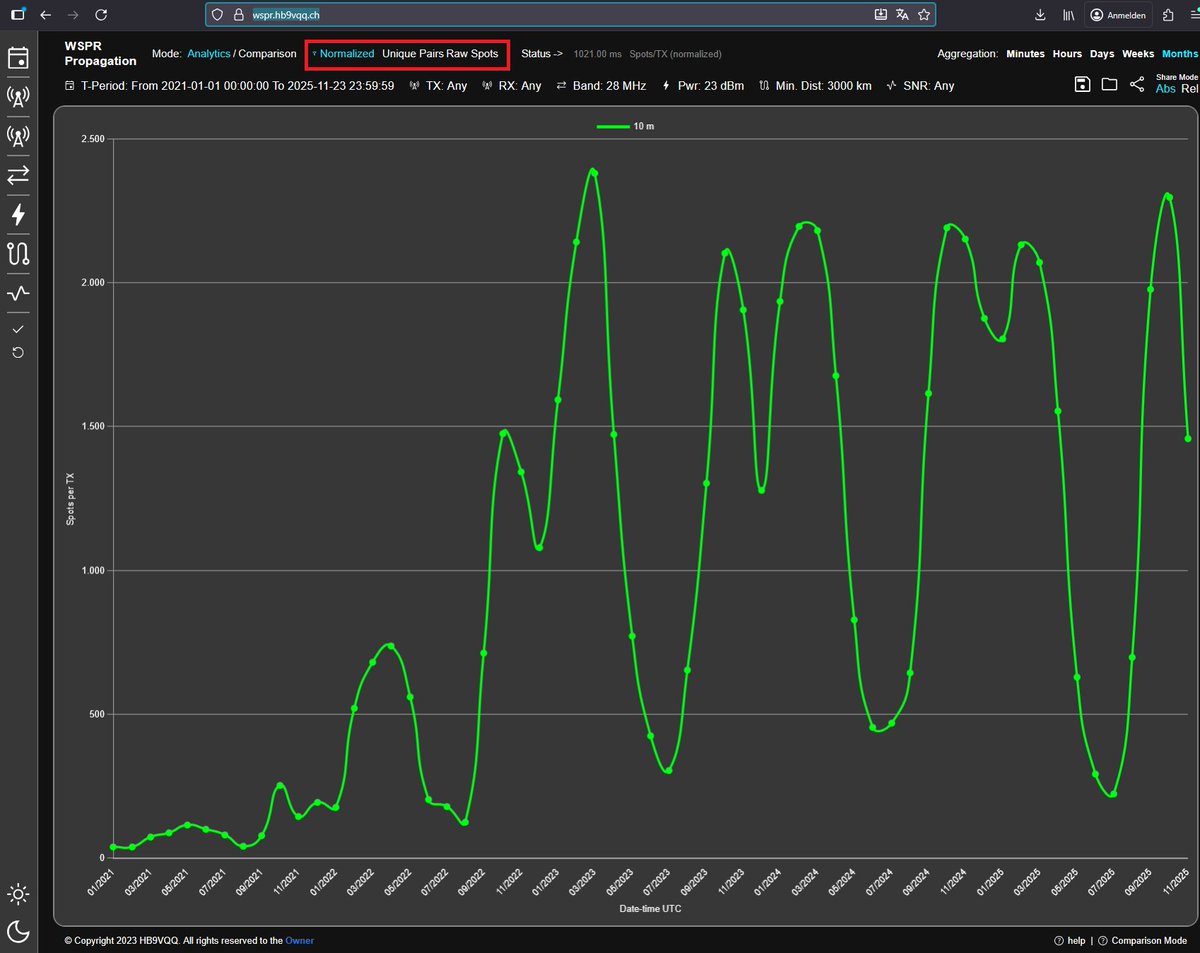Screen dimensions: 1200x953
Task: Toggle the 10 m series legend
Action: point(626,127)
